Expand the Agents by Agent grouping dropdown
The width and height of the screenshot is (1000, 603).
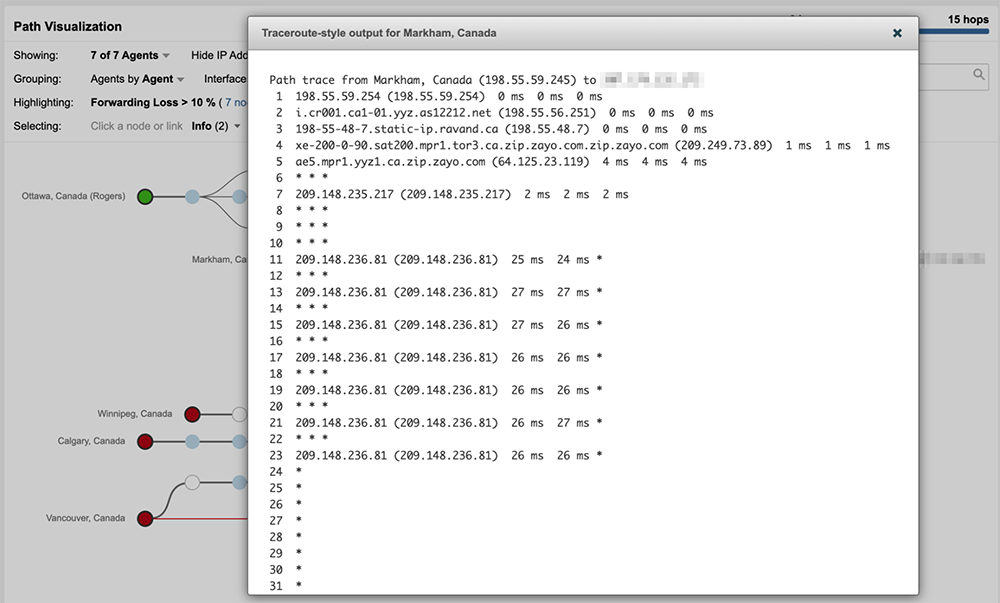click(137, 79)
